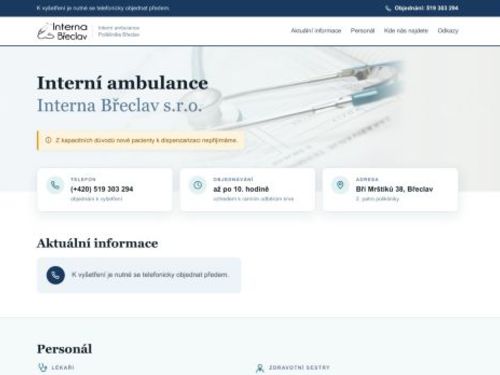This screenshot has height=375, width=500.
Task: Click the round phone icon under Aktuální informace
Action: point(56,275)
